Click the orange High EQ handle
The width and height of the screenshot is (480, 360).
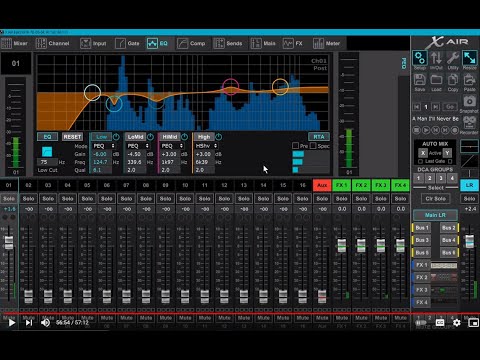click(280, 87)
